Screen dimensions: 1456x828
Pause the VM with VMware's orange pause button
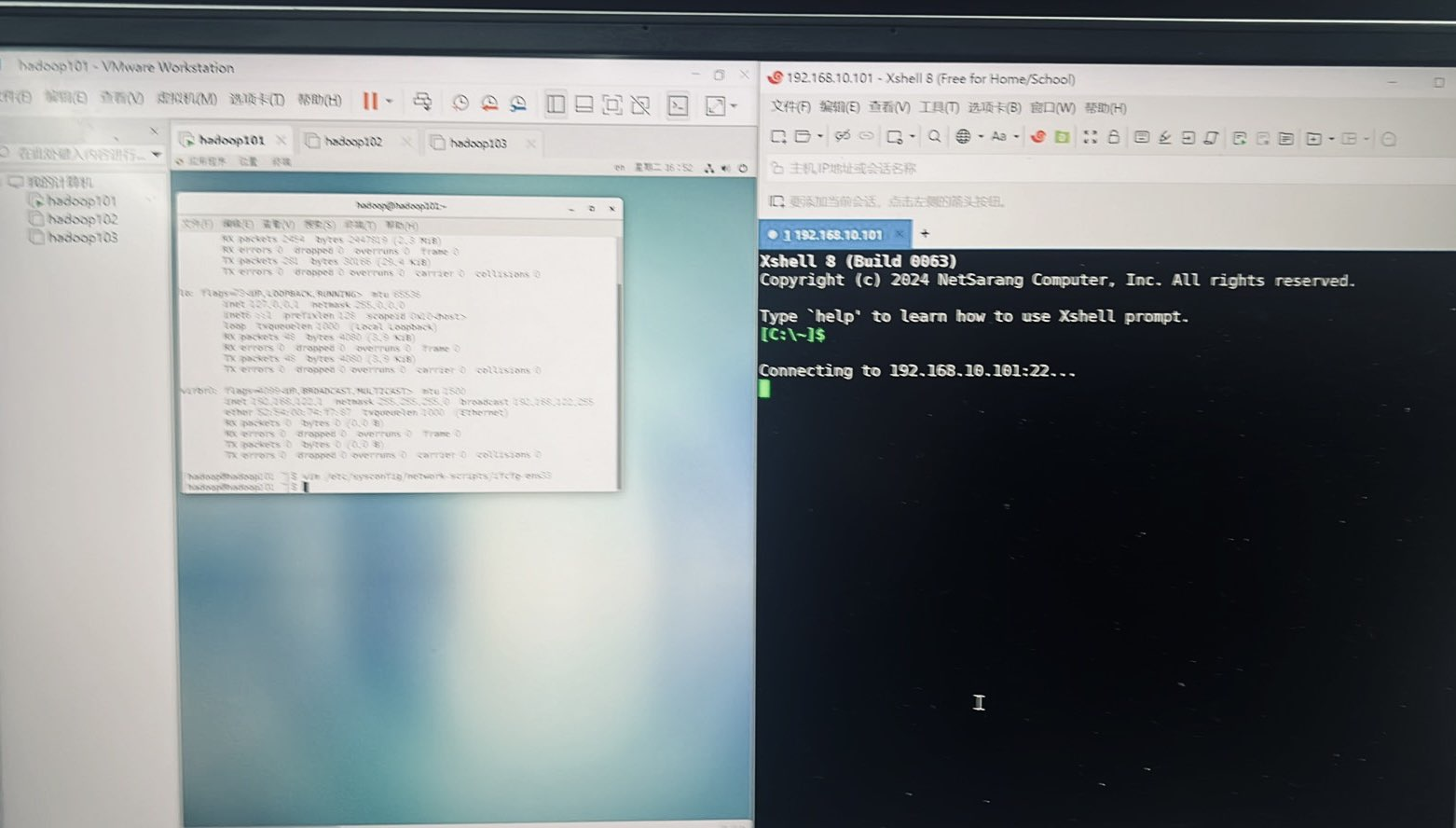coord(370,101)
